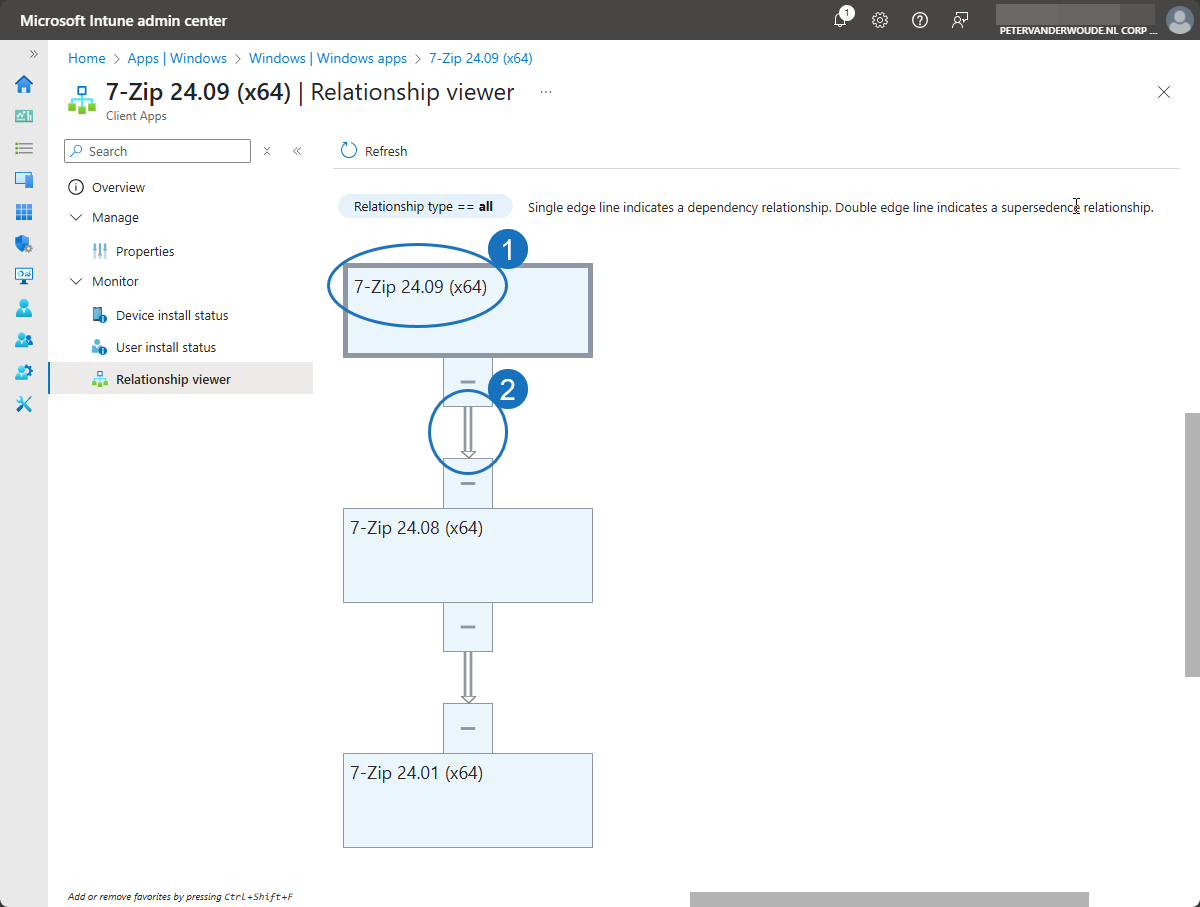Select the 7-Zip 24.08 (x64) node
Viewport: 1200px width, 907px height.
click(x=468, y=555)
